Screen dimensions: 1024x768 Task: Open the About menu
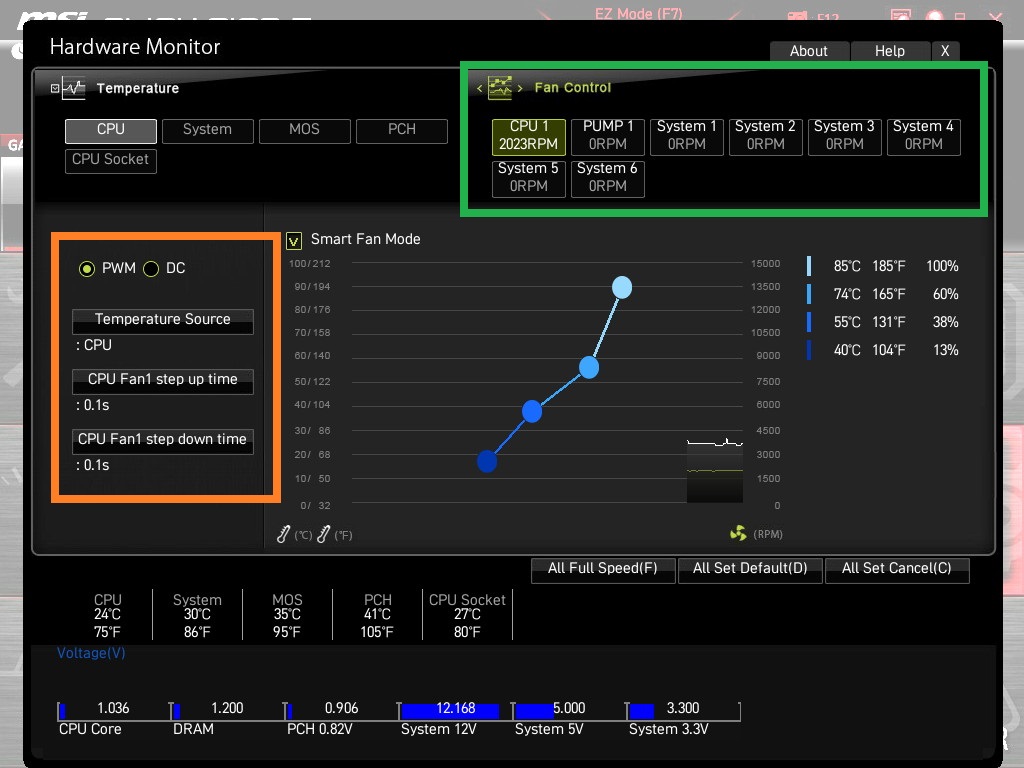point(809,51)
